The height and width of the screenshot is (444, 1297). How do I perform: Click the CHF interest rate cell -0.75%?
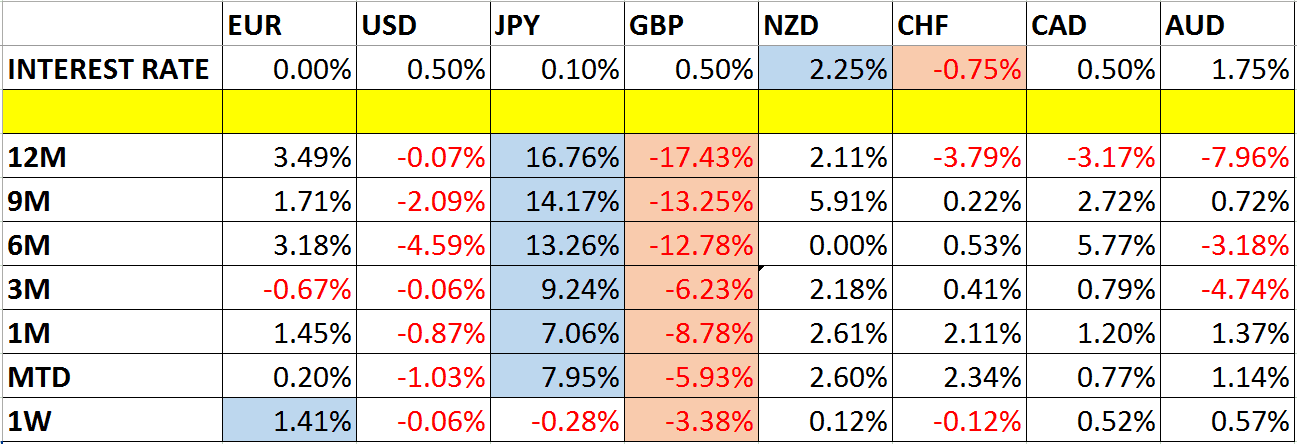click(x=959, y=70)
